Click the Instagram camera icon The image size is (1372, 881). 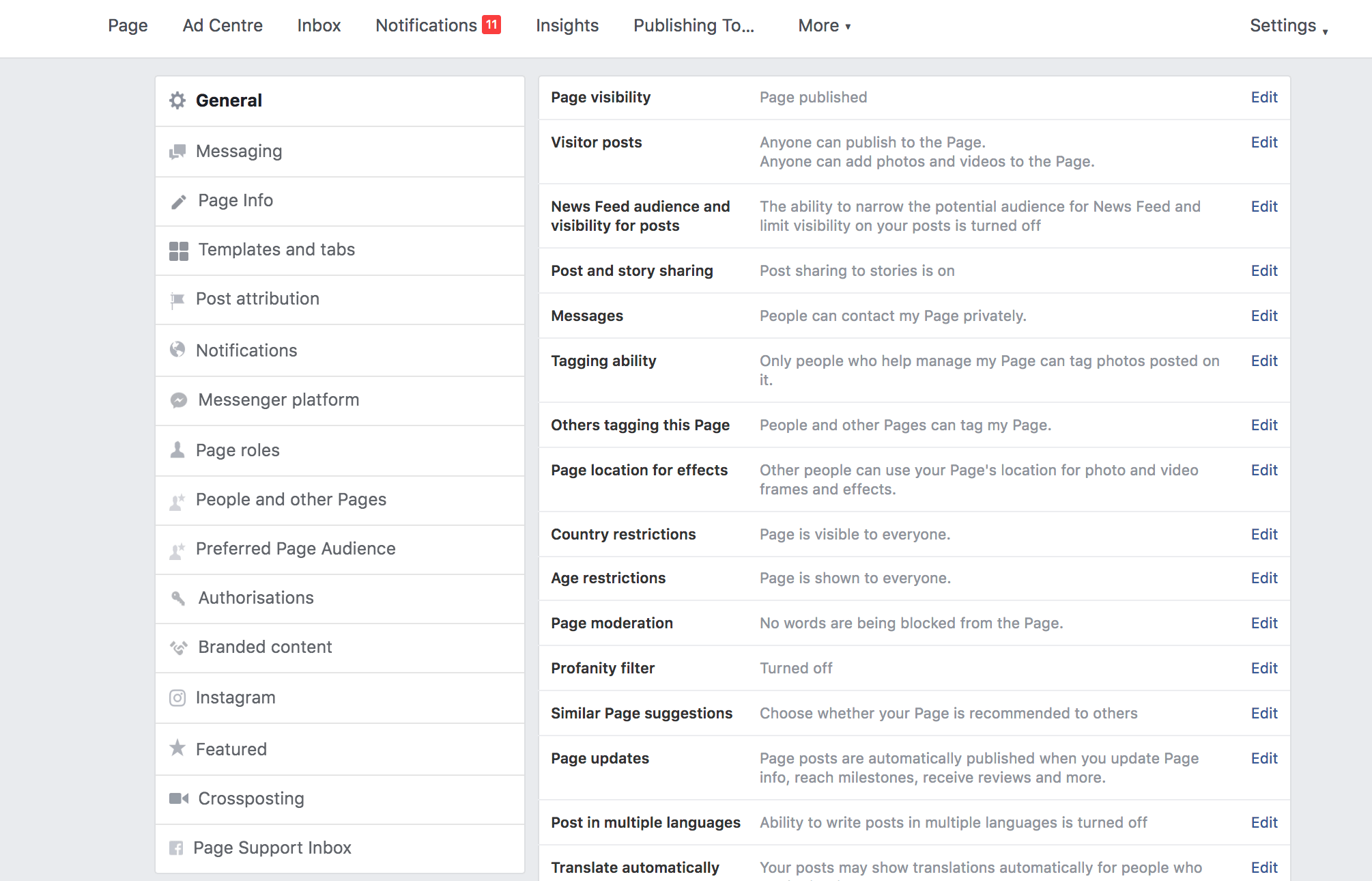(177, 697)
